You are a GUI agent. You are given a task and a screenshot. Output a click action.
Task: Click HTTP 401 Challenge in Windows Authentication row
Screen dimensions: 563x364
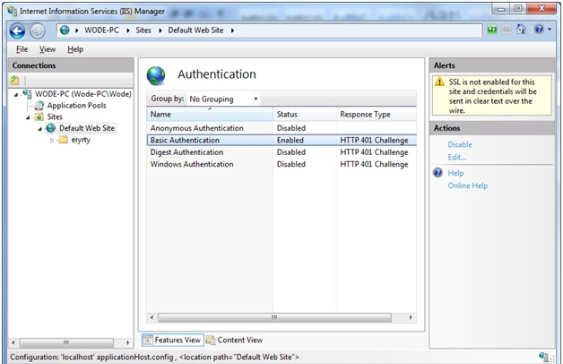[374, 164]
